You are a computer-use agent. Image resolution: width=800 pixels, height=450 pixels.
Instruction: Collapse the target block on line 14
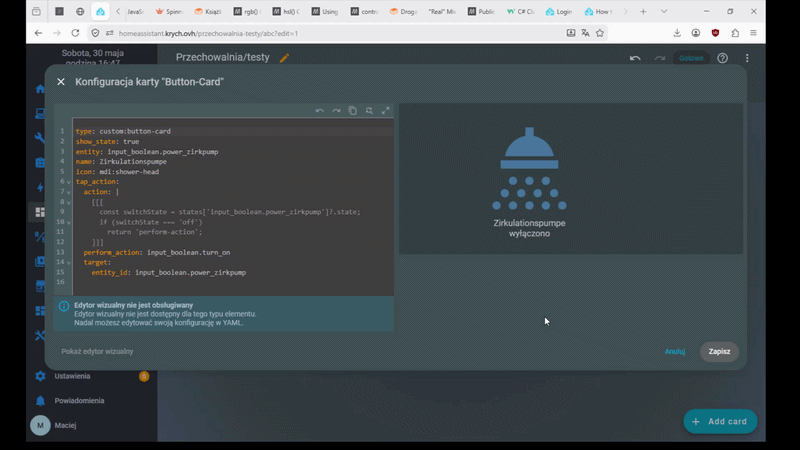click(69, 263)
